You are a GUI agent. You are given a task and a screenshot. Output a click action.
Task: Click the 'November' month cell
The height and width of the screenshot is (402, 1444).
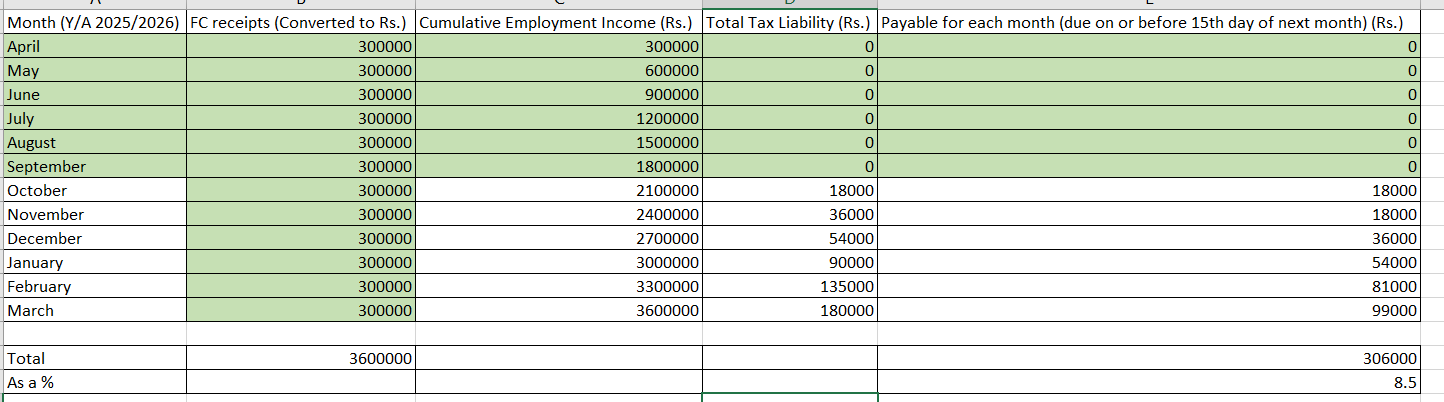[x=93, y=215]
